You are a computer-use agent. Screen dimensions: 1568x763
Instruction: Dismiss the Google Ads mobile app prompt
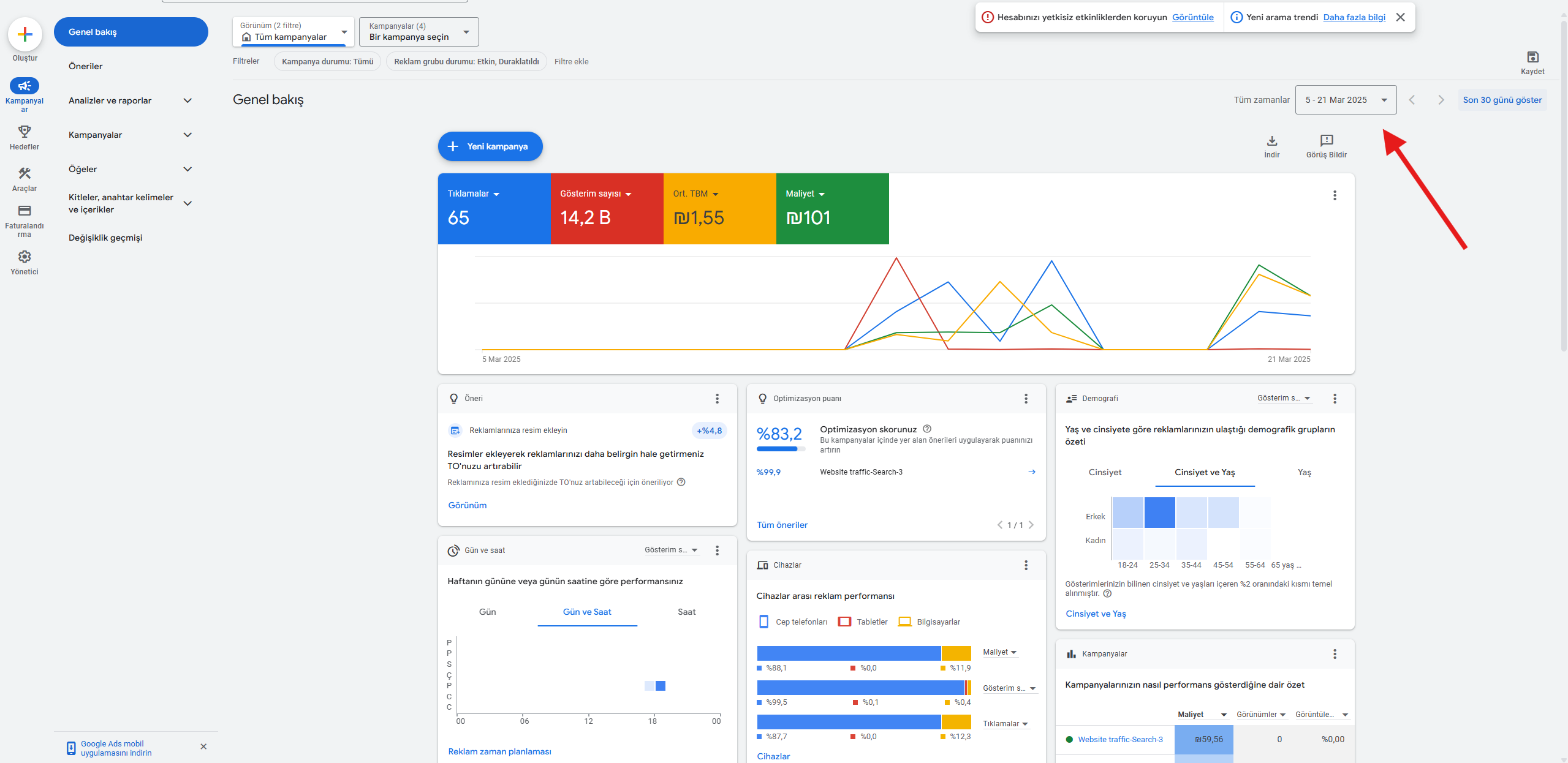point(203,746)
